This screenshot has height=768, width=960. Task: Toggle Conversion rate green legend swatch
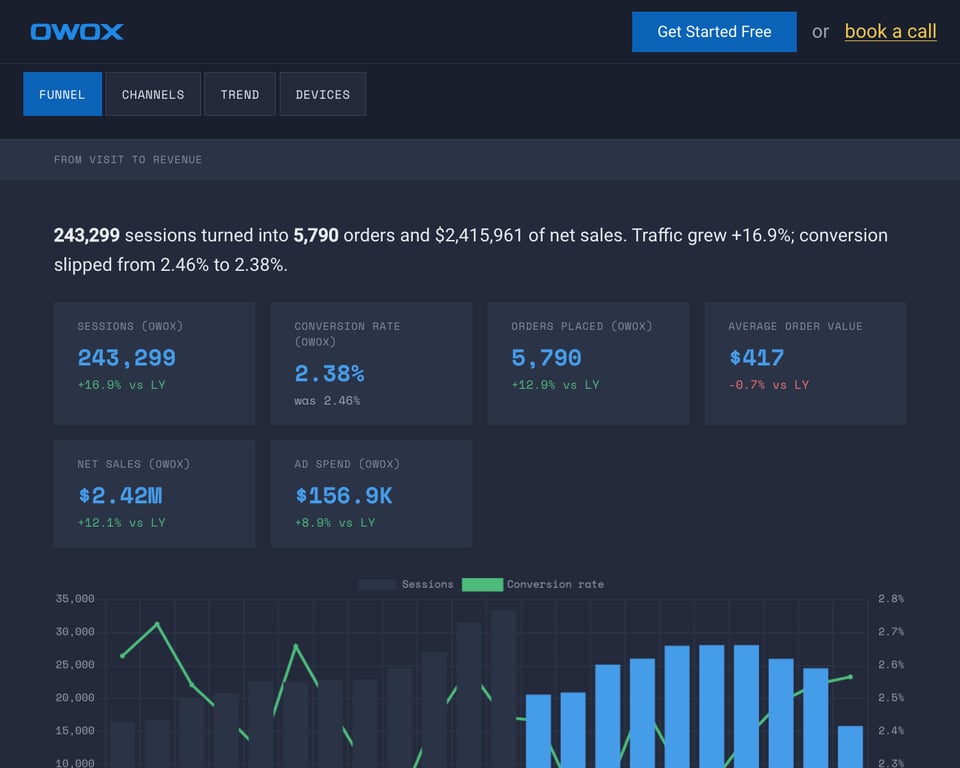coord(482,584)
